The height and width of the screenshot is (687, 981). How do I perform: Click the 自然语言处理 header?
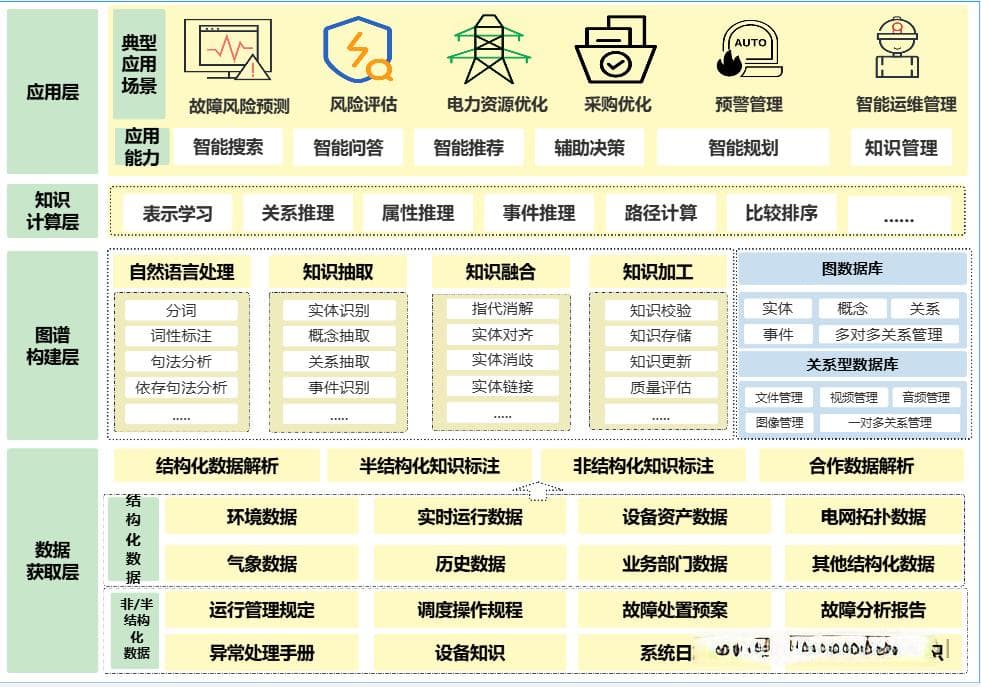181,272
